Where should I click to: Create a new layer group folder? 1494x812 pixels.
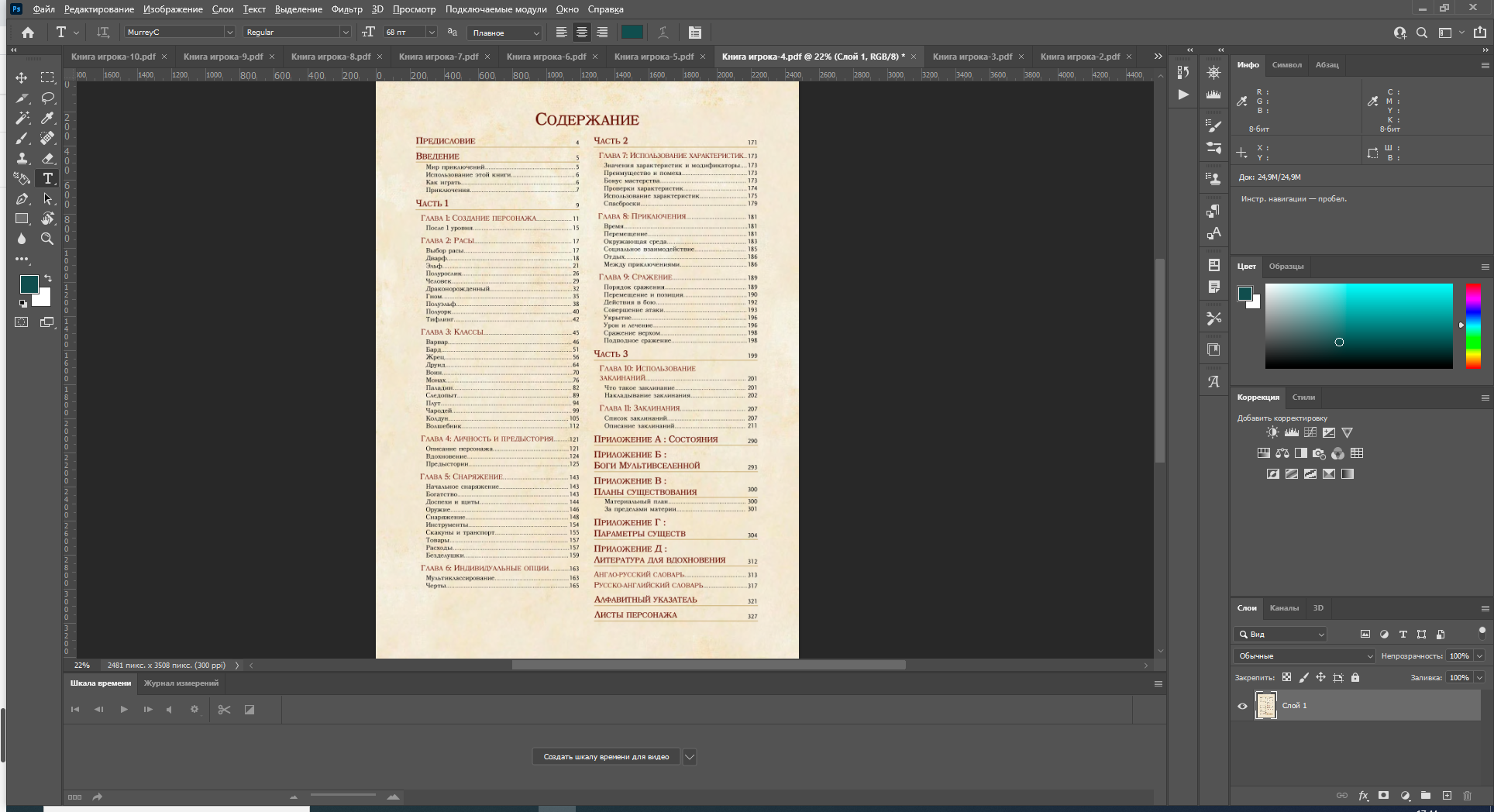click(x=1426, y=796)
